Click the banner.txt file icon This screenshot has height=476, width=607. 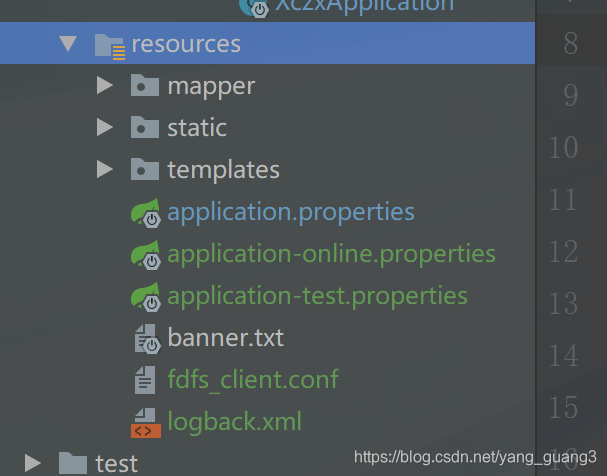pos(146,339)
